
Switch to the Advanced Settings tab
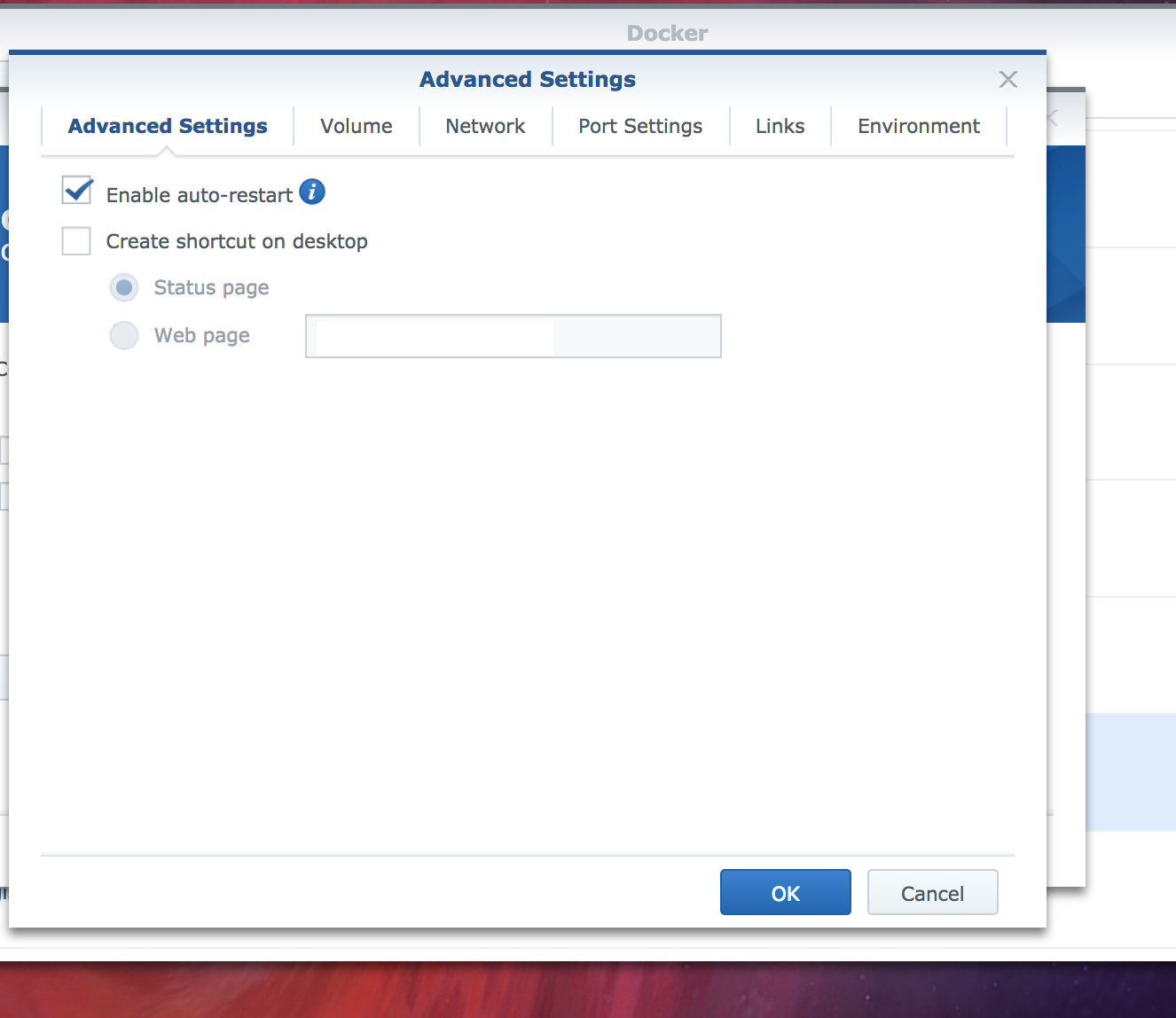click(x=168, y=126)
